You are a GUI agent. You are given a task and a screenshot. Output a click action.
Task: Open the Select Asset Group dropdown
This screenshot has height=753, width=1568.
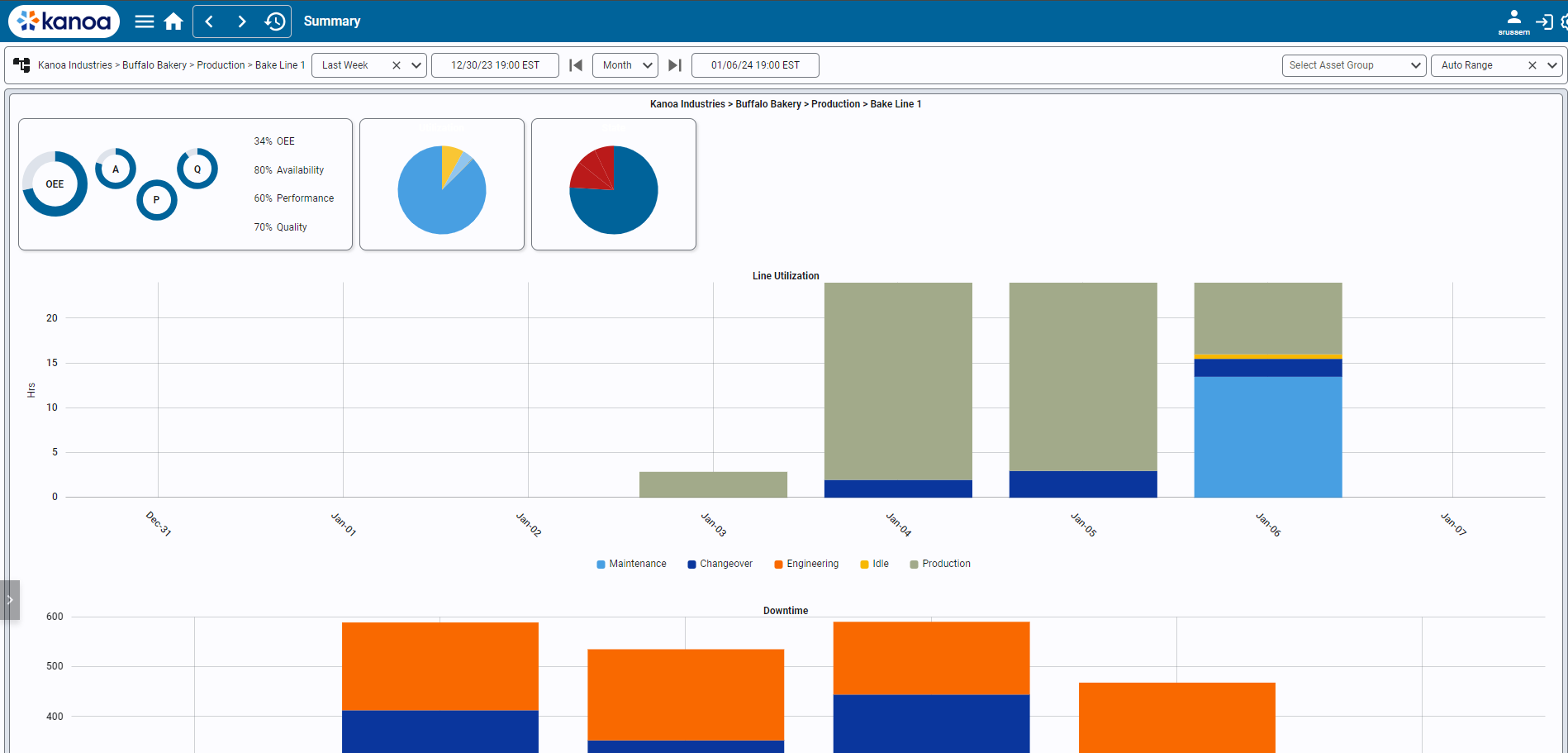pos(1354,65)
